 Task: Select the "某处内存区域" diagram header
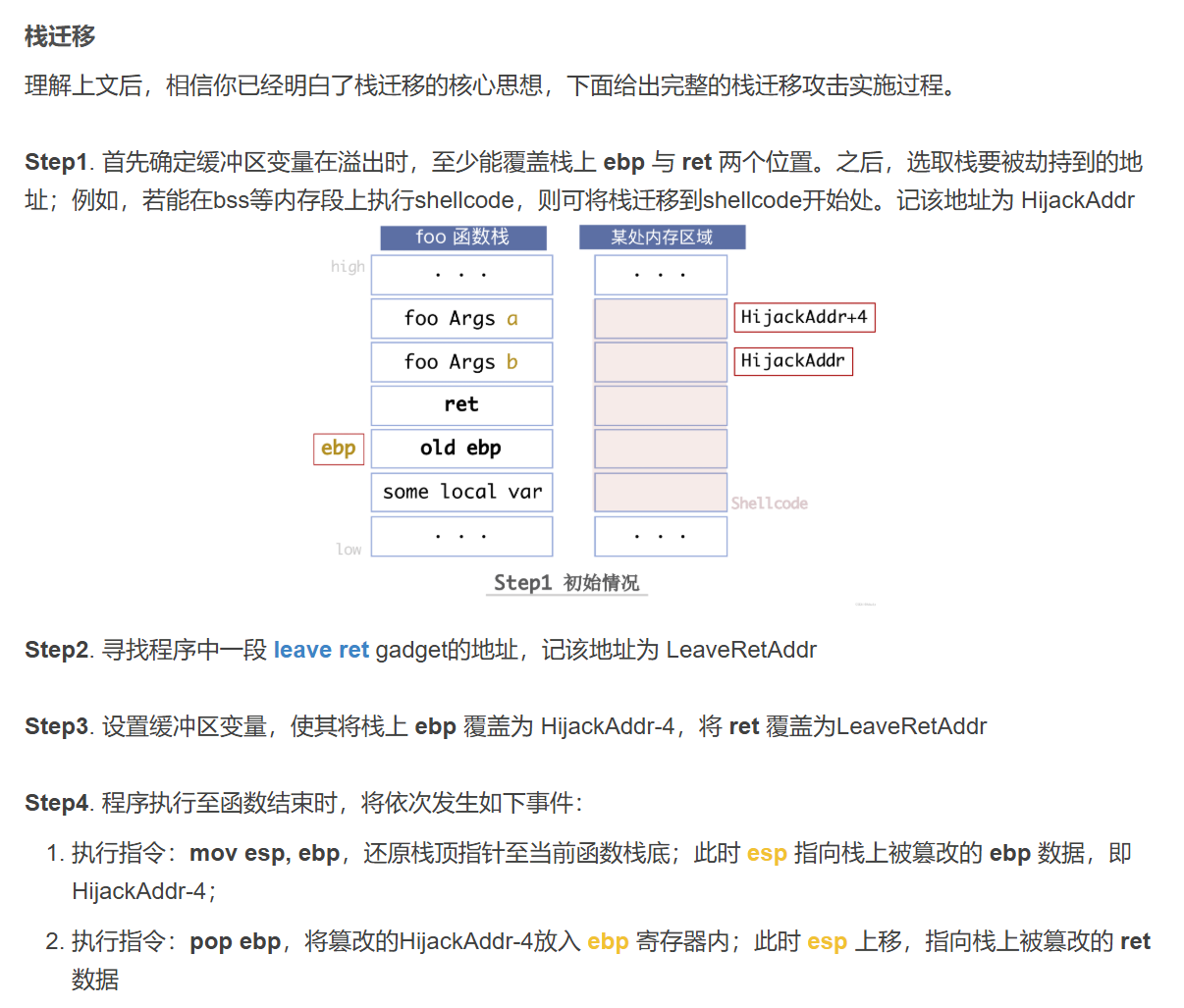coord(662,237)
